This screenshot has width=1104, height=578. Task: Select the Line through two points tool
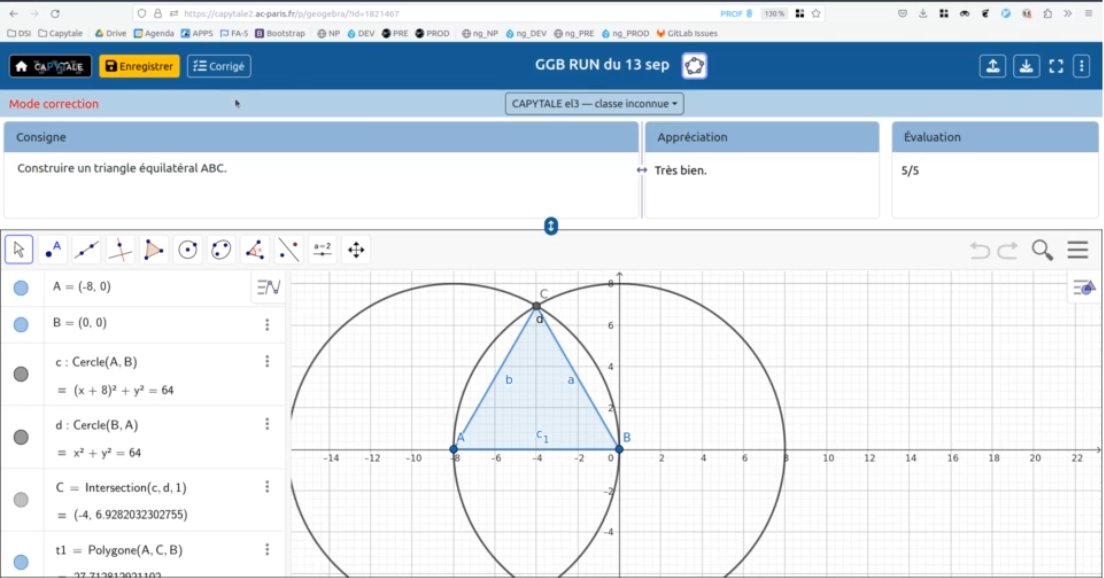pos(87,250)
